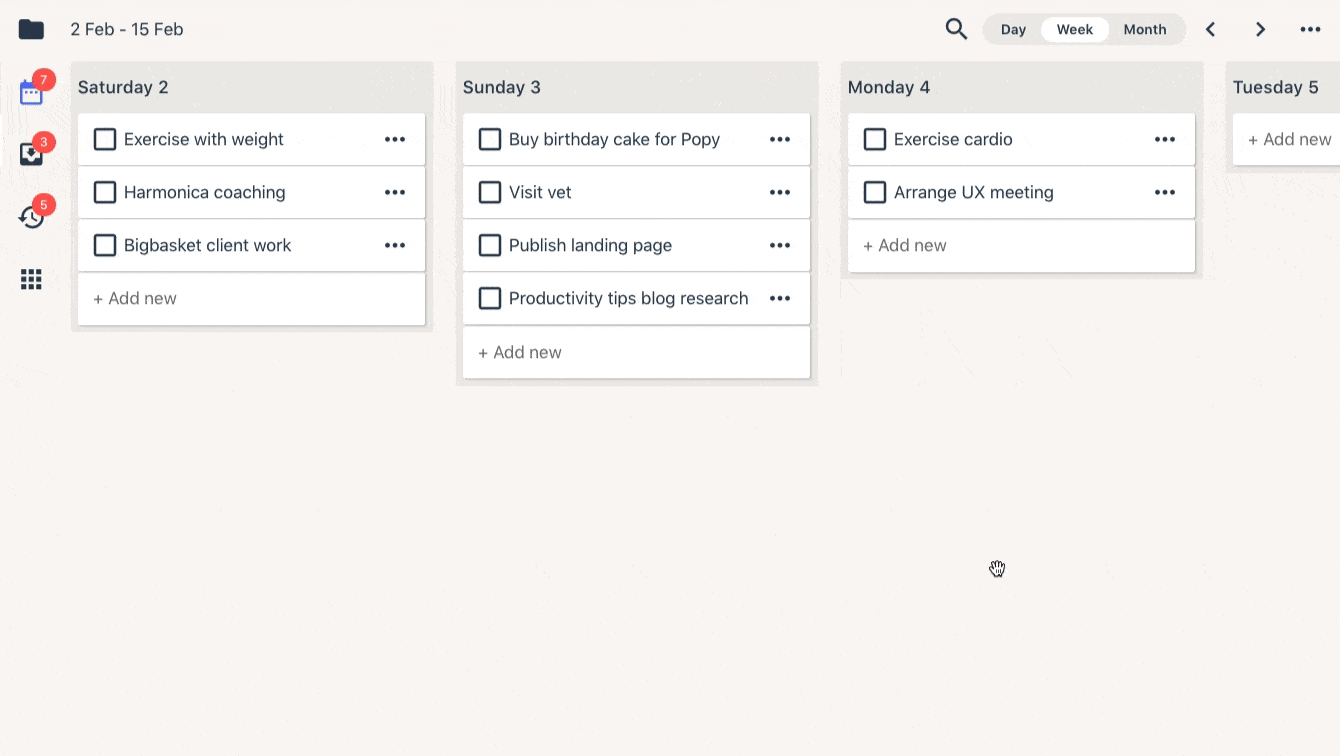Open the apps grid icon in sidebar
This screenshot has height=756, width=1340.
(x=31, y=280)
